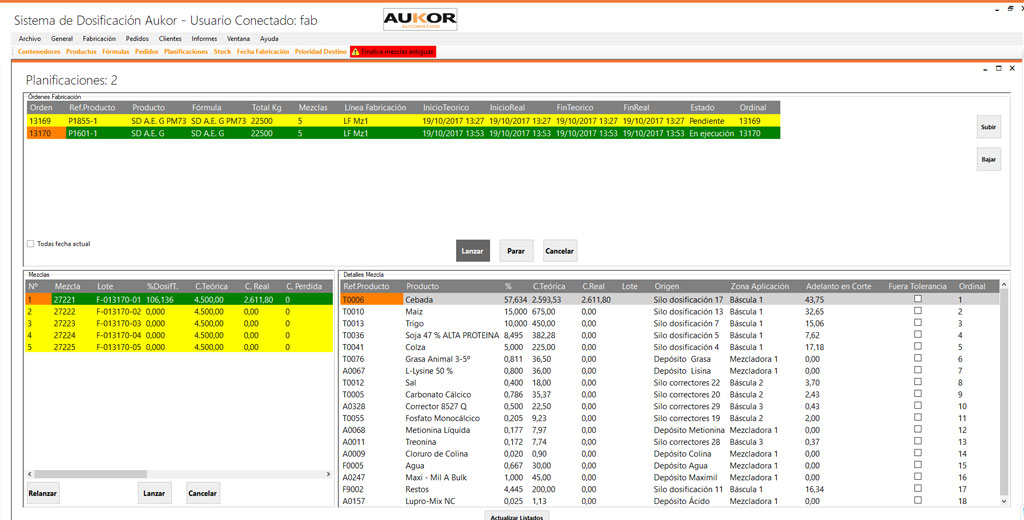Open the Ayuda menu
1024x520 pixels.
pos(269,39)
